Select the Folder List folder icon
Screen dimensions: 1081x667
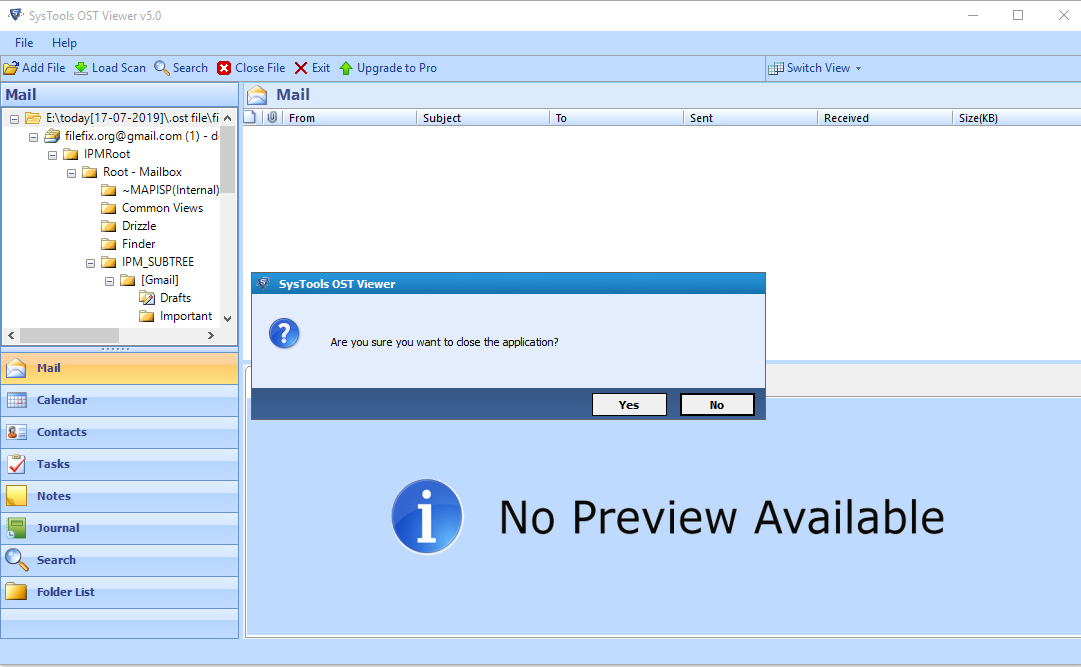click(x=17, y=592)
